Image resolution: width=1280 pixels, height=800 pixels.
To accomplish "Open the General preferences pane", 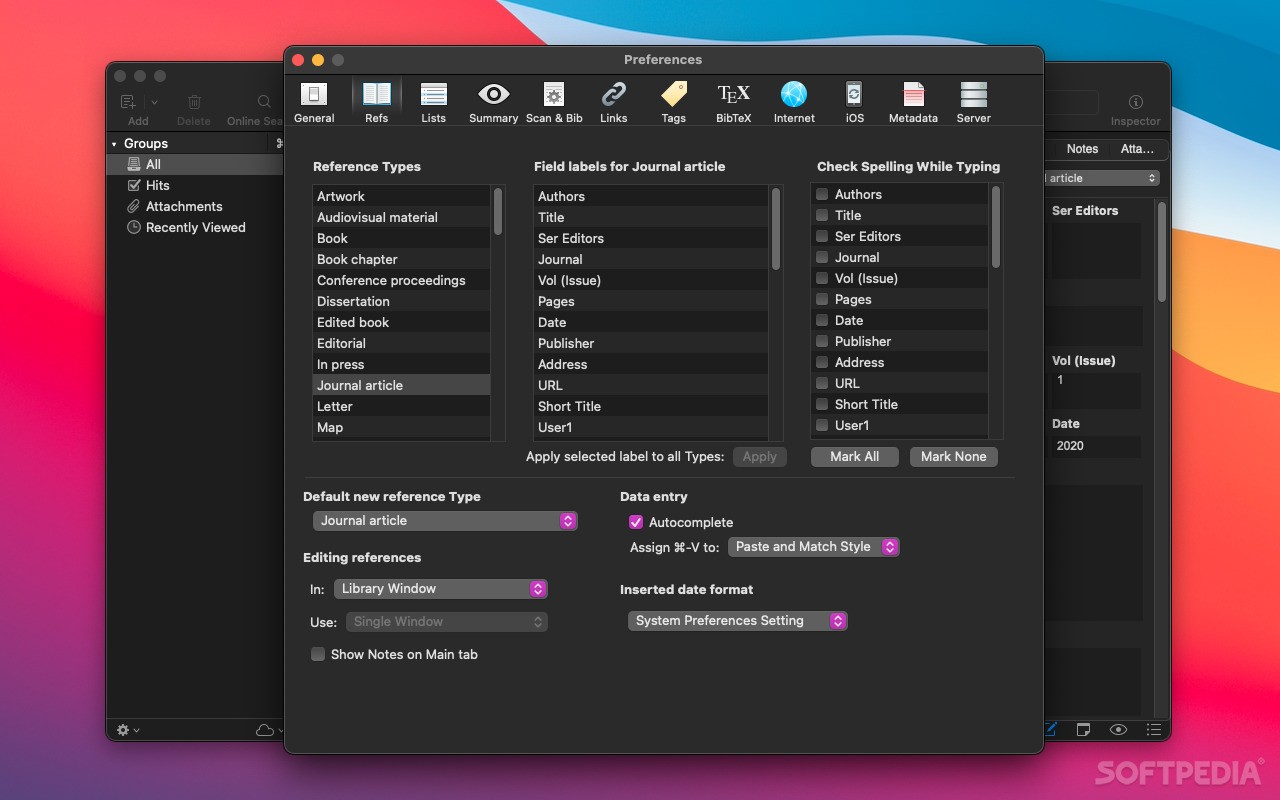I will click(x=314, y=100).
